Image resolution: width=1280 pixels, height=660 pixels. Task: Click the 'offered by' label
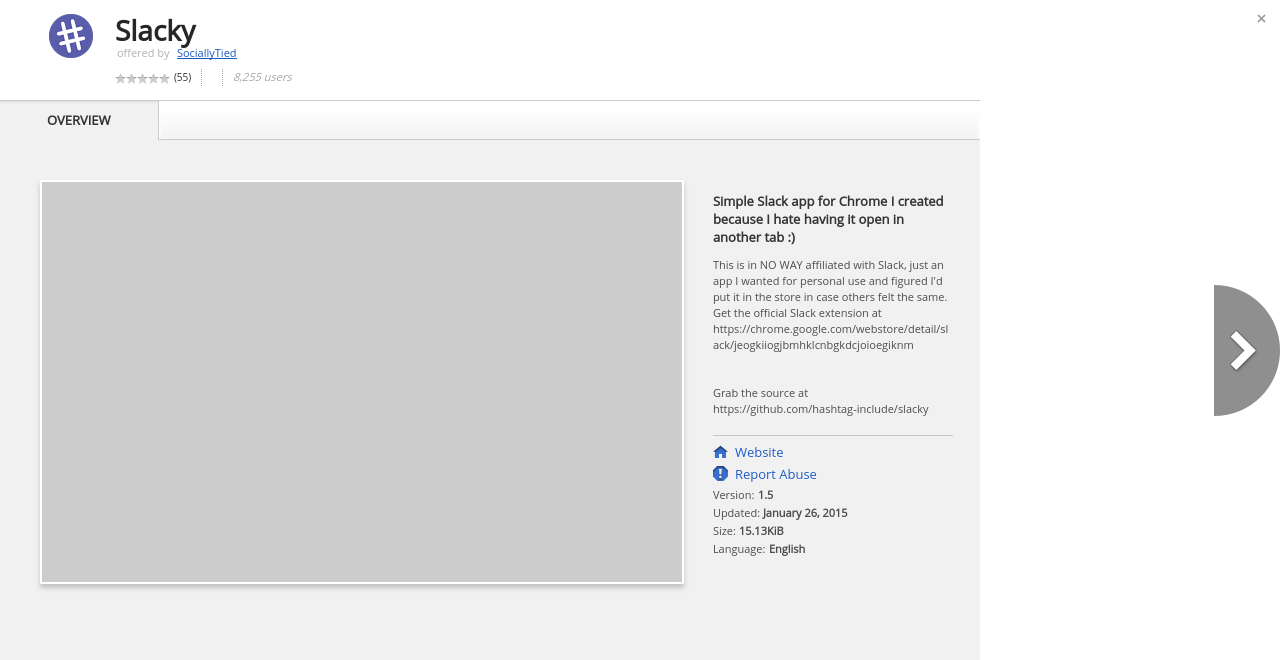pyautogui.click(x=143, y=53)
